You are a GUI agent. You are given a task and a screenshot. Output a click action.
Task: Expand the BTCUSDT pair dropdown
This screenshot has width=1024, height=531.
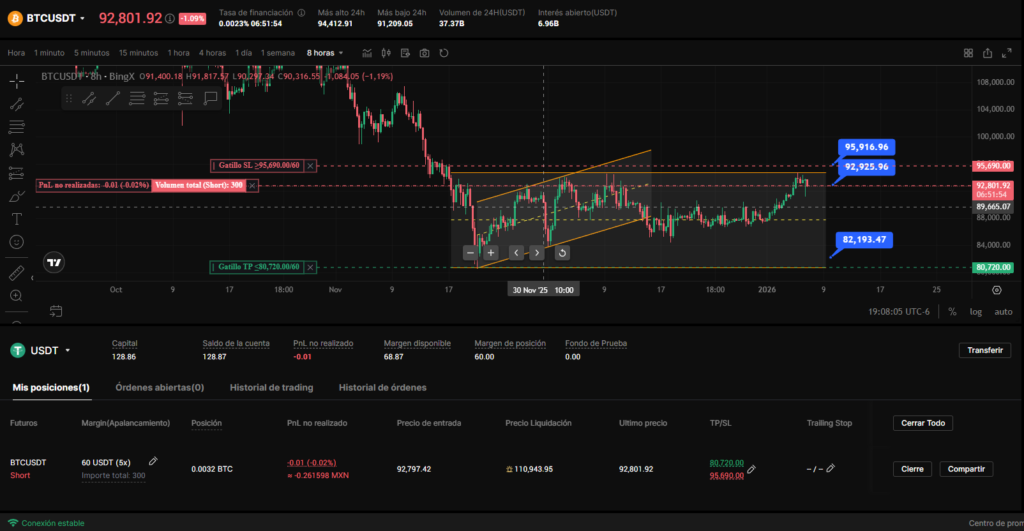tap(81, 18)
